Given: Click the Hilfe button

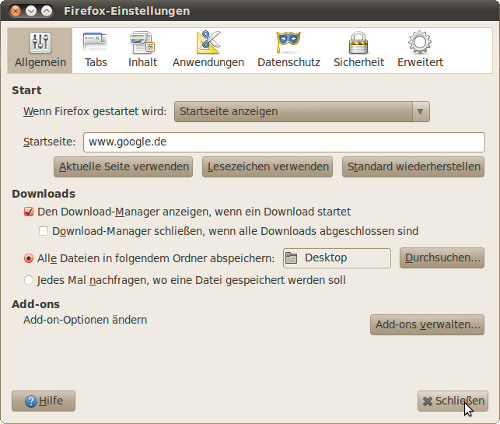Looking at the screenshot, I should tap(43, 401).
